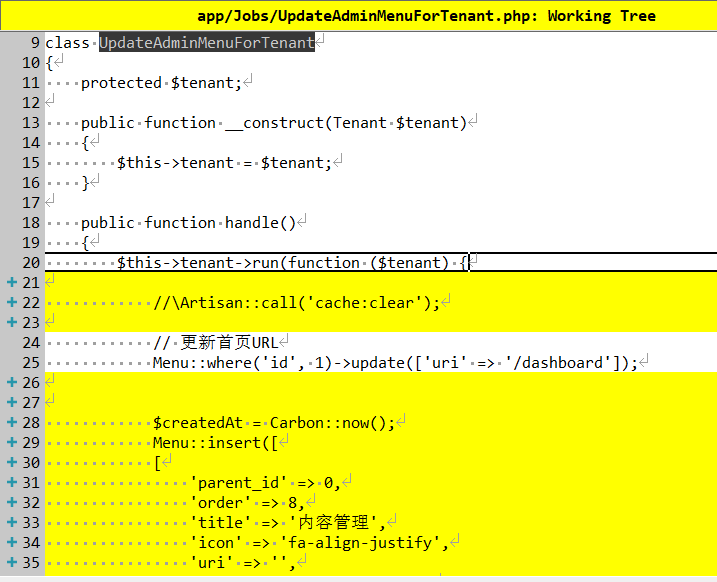Click "'uri' => ''," on line 35
The height and width of the screenshot is (582, 717).
click(x=242, y=563)
